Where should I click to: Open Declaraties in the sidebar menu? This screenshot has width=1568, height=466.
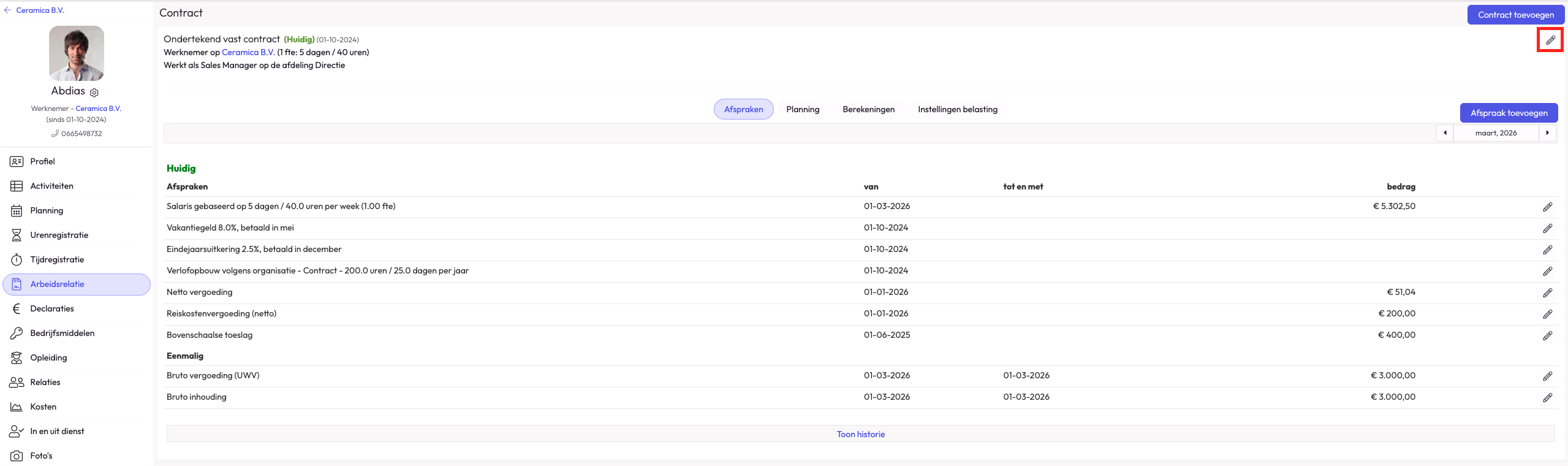(x=52, y=308)
